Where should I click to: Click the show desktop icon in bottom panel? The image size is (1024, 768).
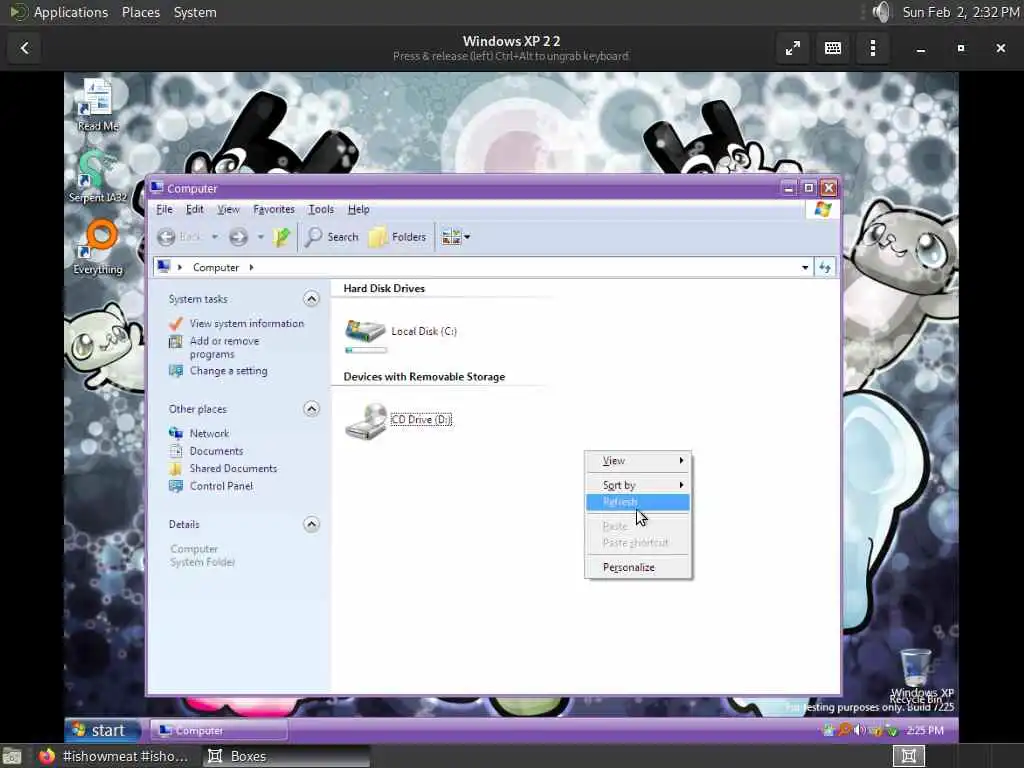[x=12, y=756]
